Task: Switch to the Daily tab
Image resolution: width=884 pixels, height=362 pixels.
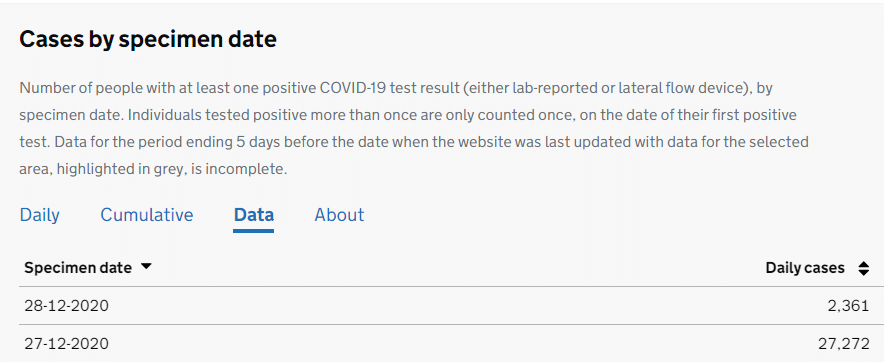Action: coord(39,215)
